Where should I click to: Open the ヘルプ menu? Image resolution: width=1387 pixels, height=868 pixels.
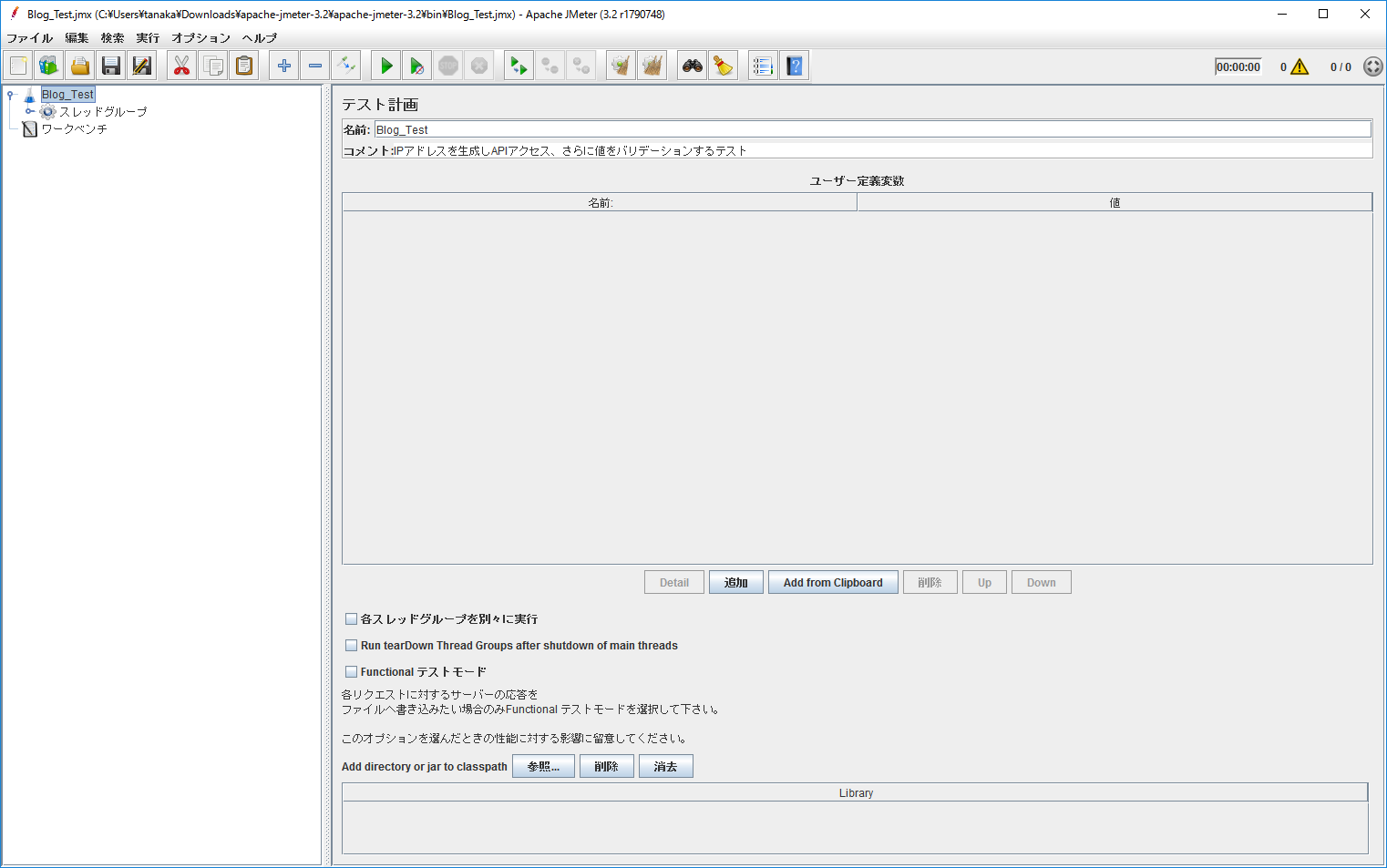click(x=260, y=38)
